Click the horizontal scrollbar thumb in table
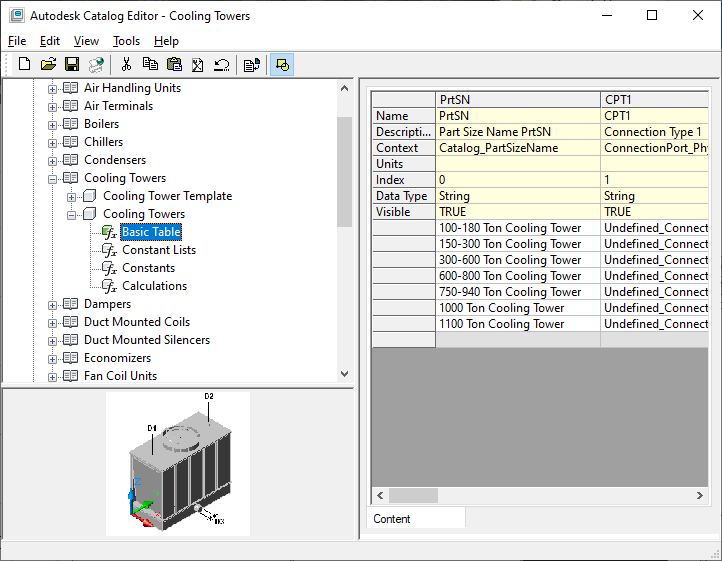 coord(413,496)
